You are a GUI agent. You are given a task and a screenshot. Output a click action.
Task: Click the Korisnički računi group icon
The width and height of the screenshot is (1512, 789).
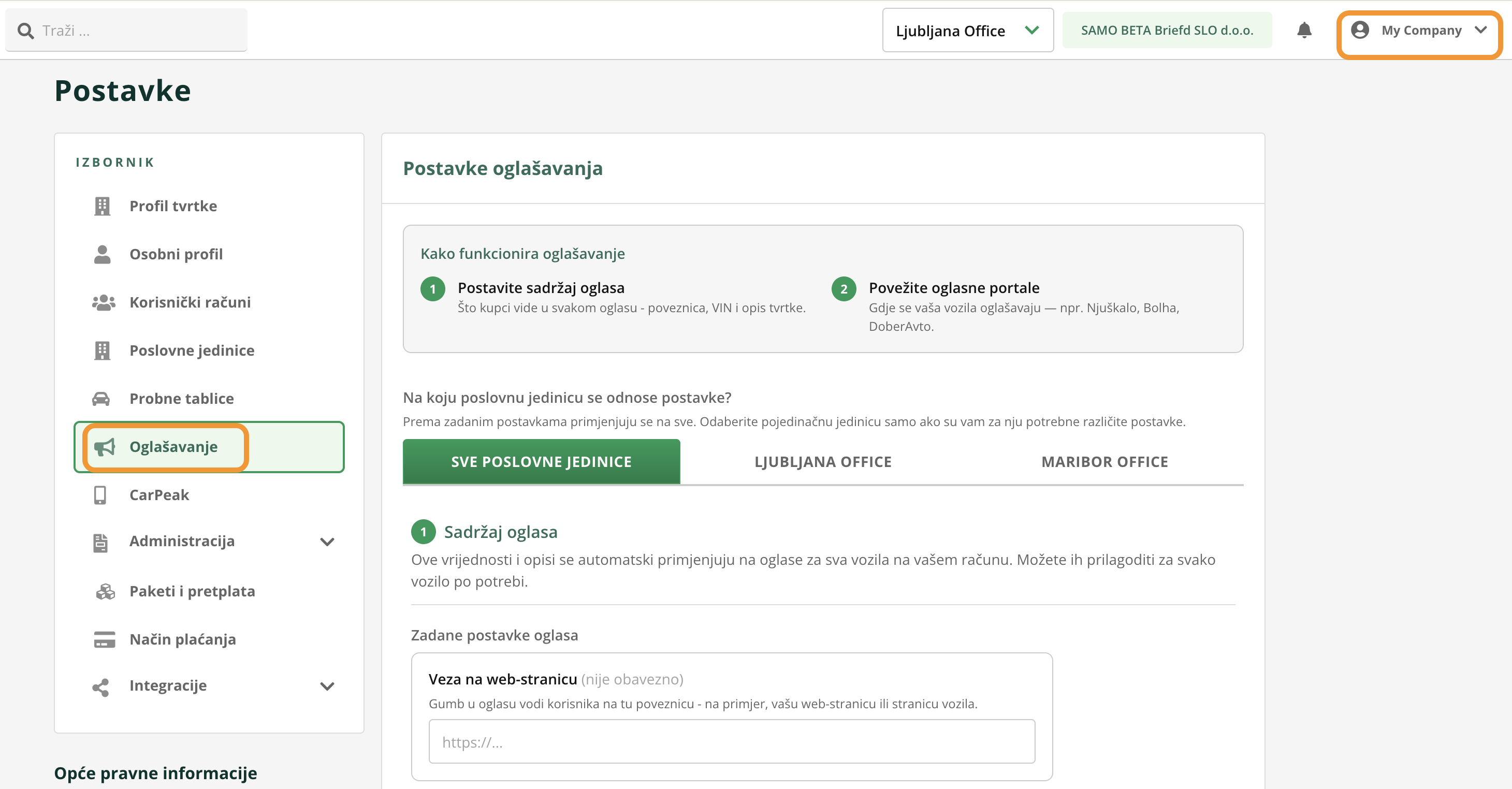click(x=104, y=302)
